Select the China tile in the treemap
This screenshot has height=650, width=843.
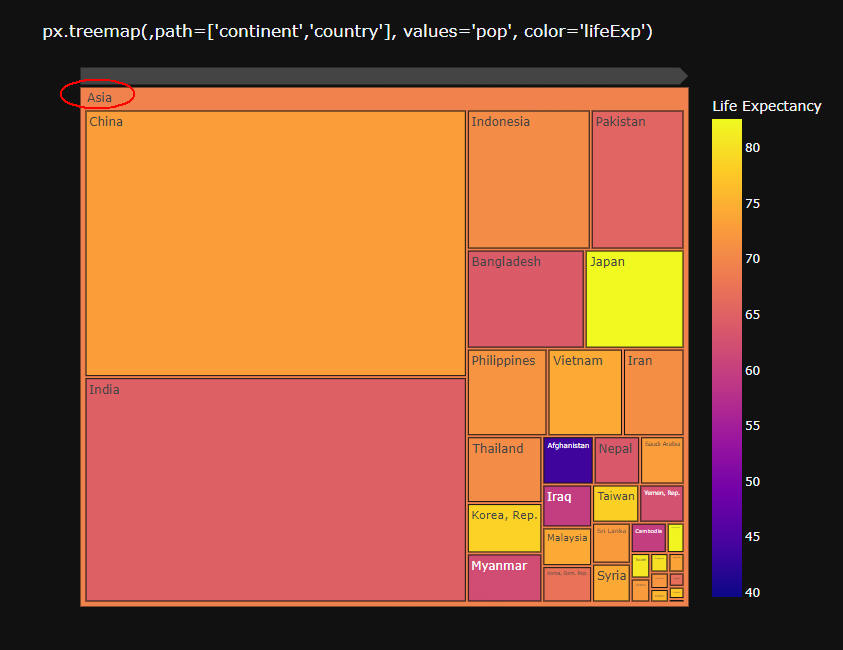point(275,243)
